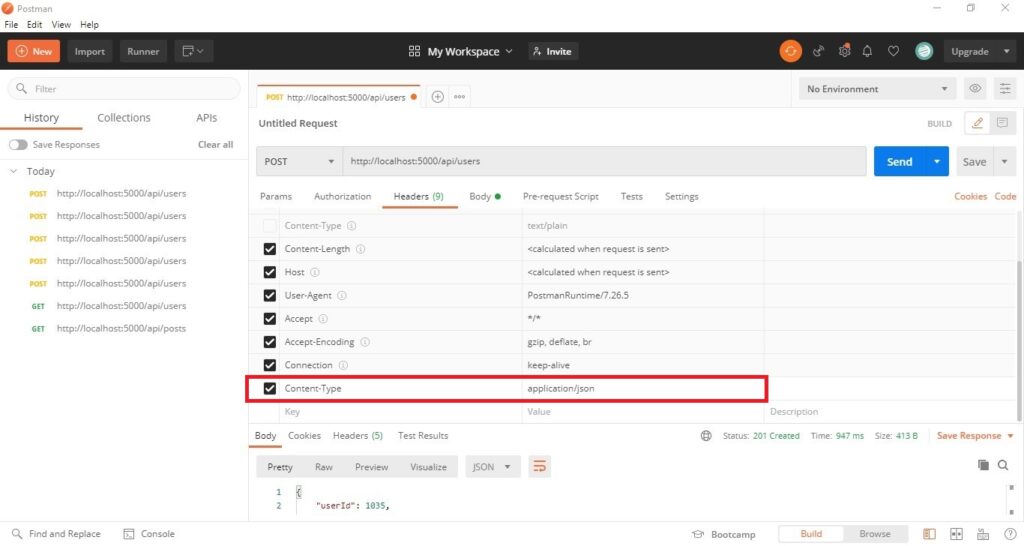The height and width of the screenshot is (546, 1024).
Task: Enable the text/plain Content-Type checkbox
Action: (x=269, y=225)
